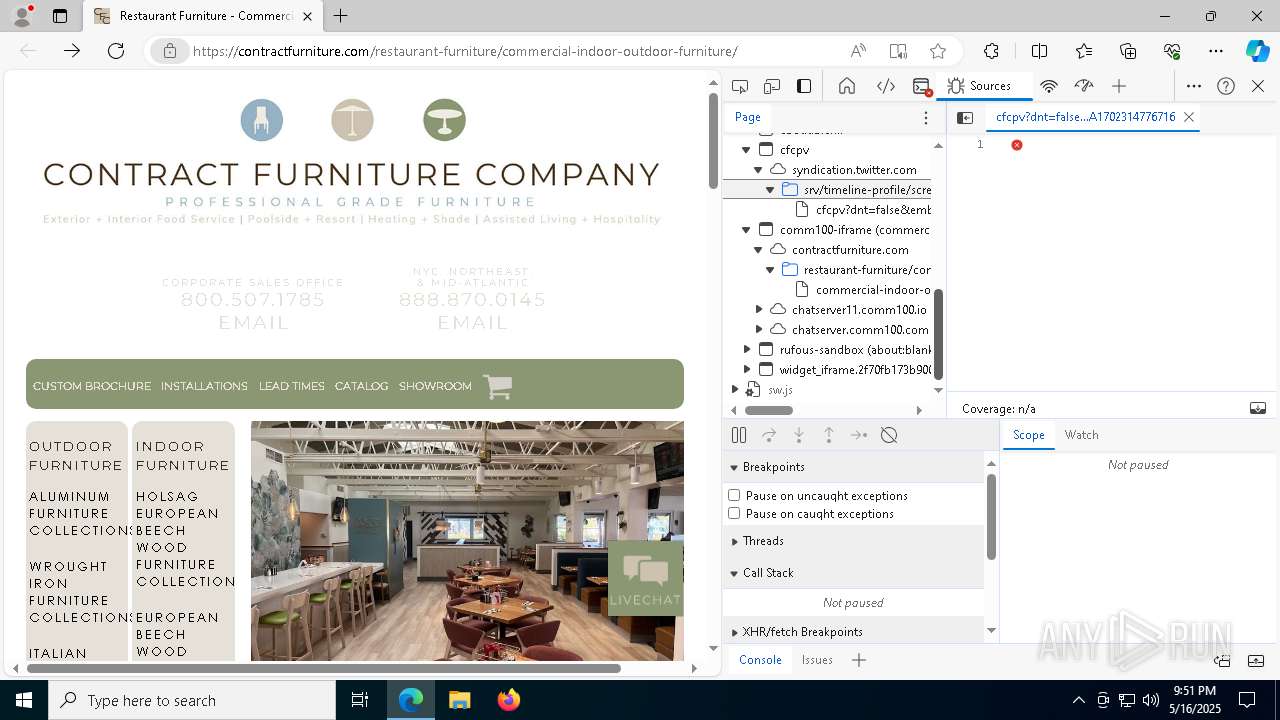Expand the rufous-sandbox frame
The image size is (1280, 720).
pos(746,350)
